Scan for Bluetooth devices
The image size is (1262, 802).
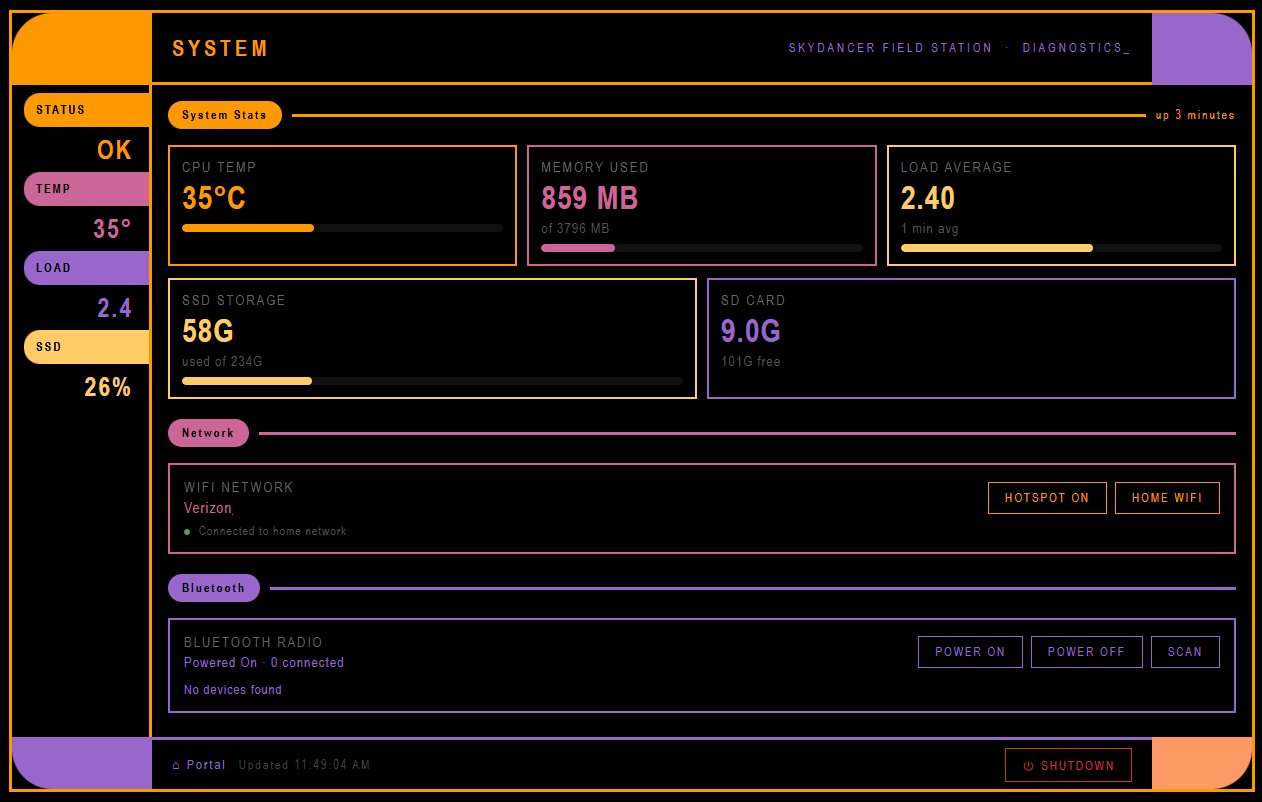pyautogui.click(x=1185, y=652)
